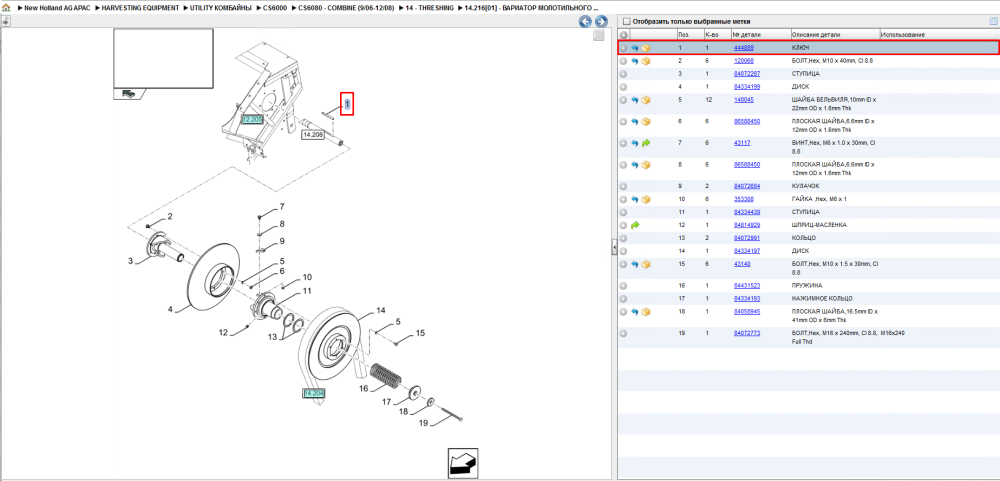The width and height of the screenshot is (1000, 481).
Task: Click blue replacement arrow for part 140045
Action: click(x=635, y=100)
